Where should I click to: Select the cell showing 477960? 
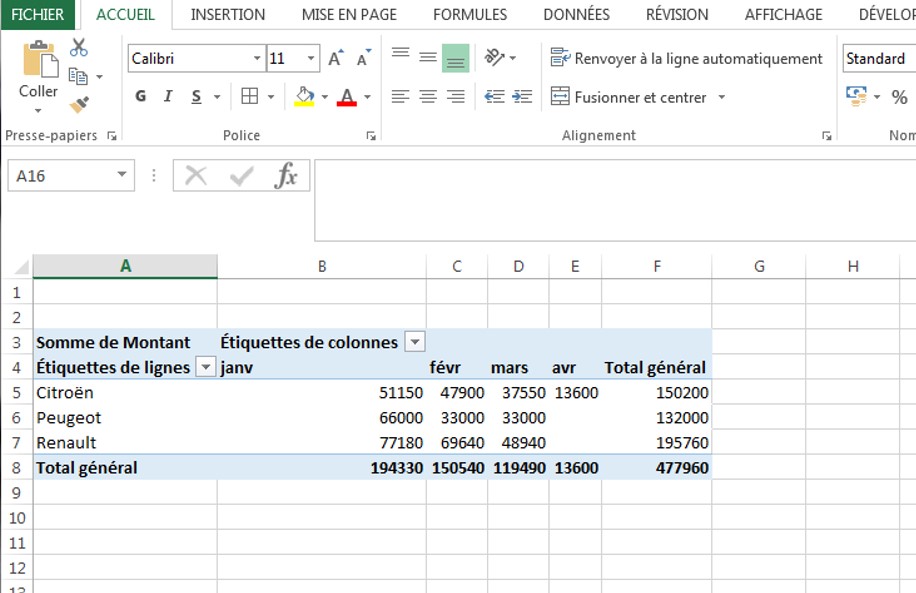[657, 467]
